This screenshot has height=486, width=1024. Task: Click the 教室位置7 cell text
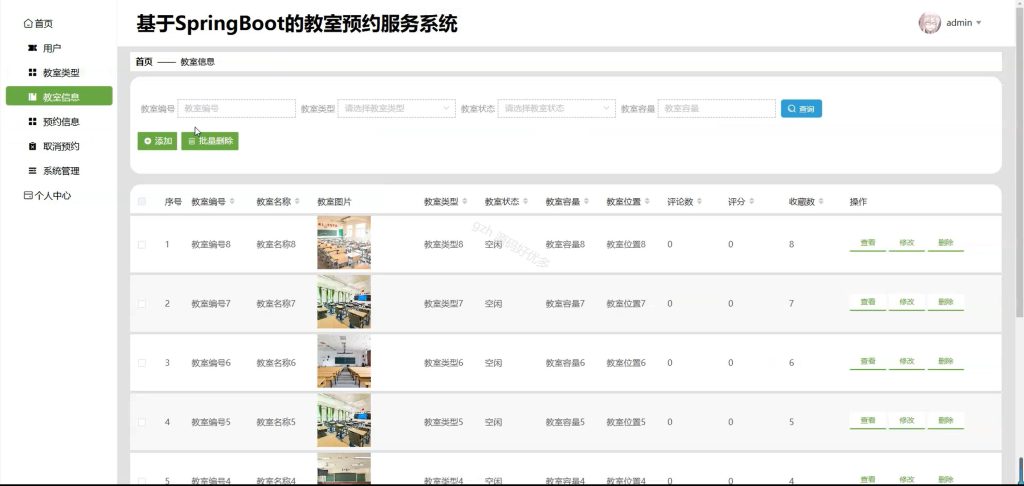pos(626,304)
